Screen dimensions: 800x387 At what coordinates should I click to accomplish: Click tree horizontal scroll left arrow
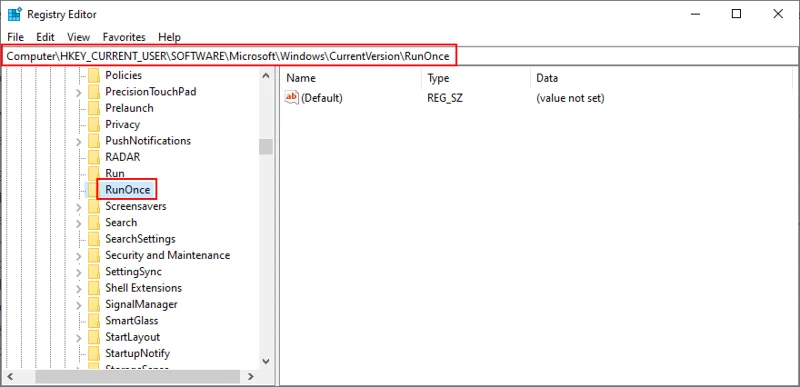point(10,377)
